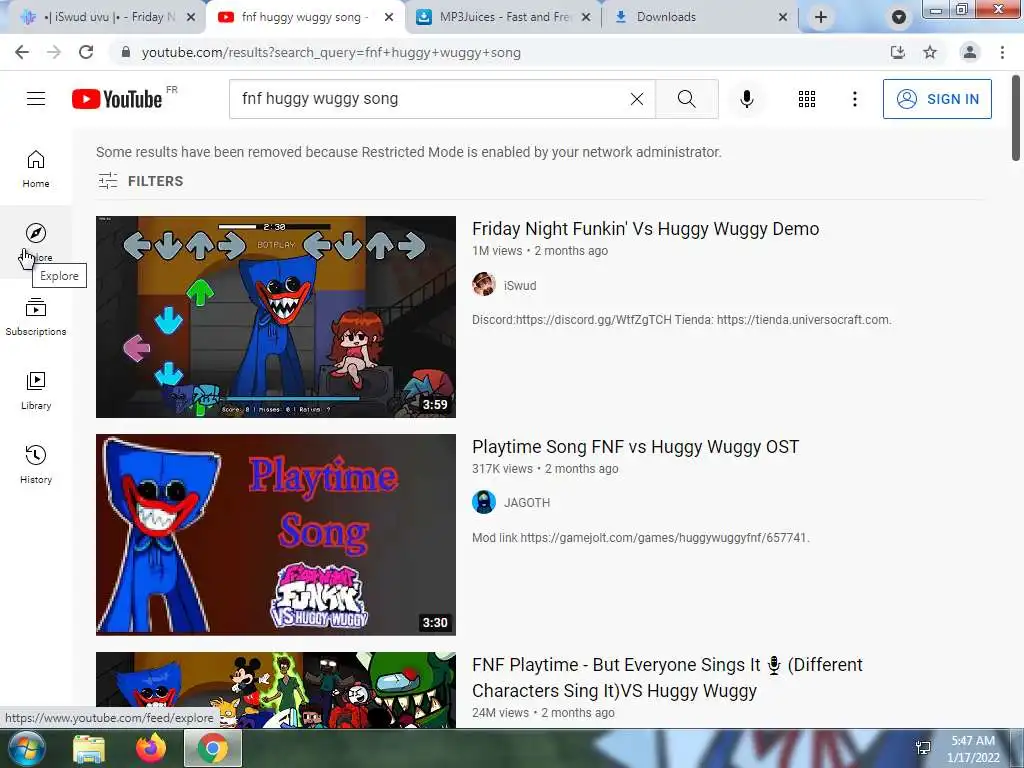Click the SIGN IN button

point(937,99)
